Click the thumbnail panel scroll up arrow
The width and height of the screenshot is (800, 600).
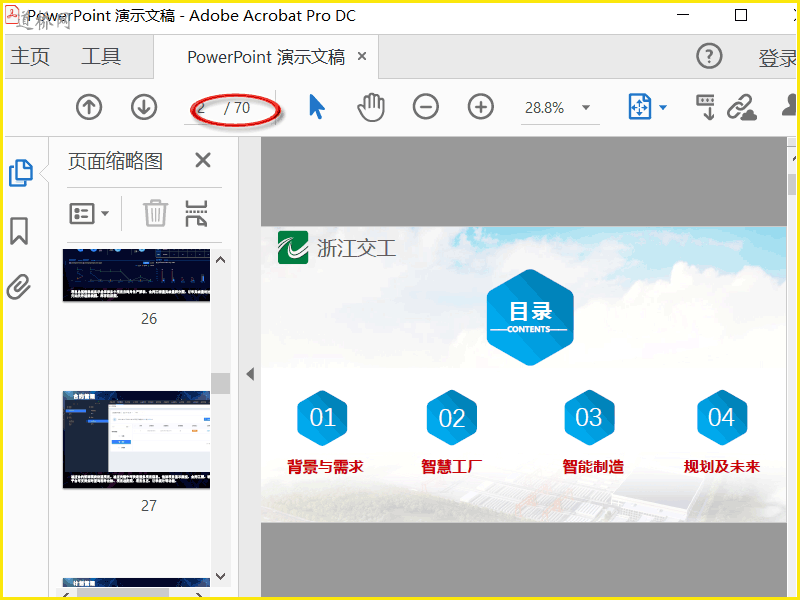coord(220,260)
